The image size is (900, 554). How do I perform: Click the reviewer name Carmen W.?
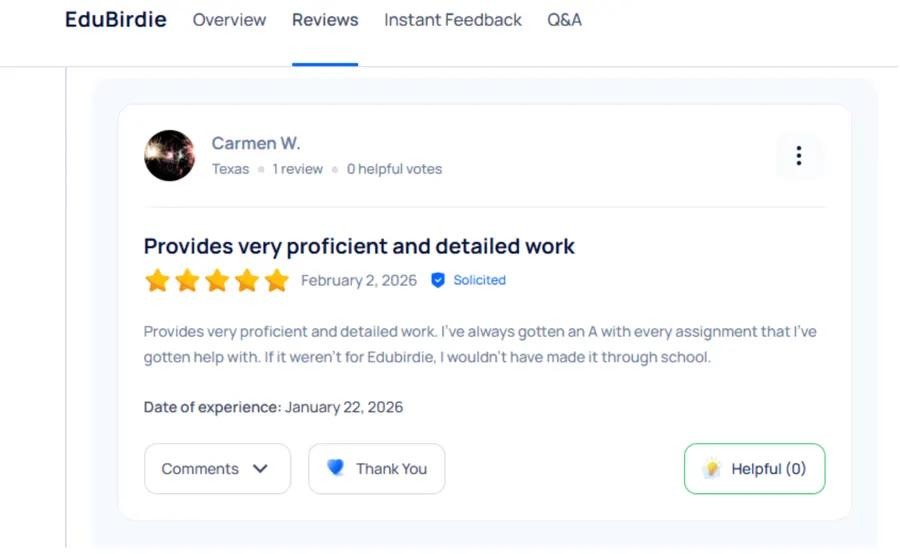click(256, 143)
